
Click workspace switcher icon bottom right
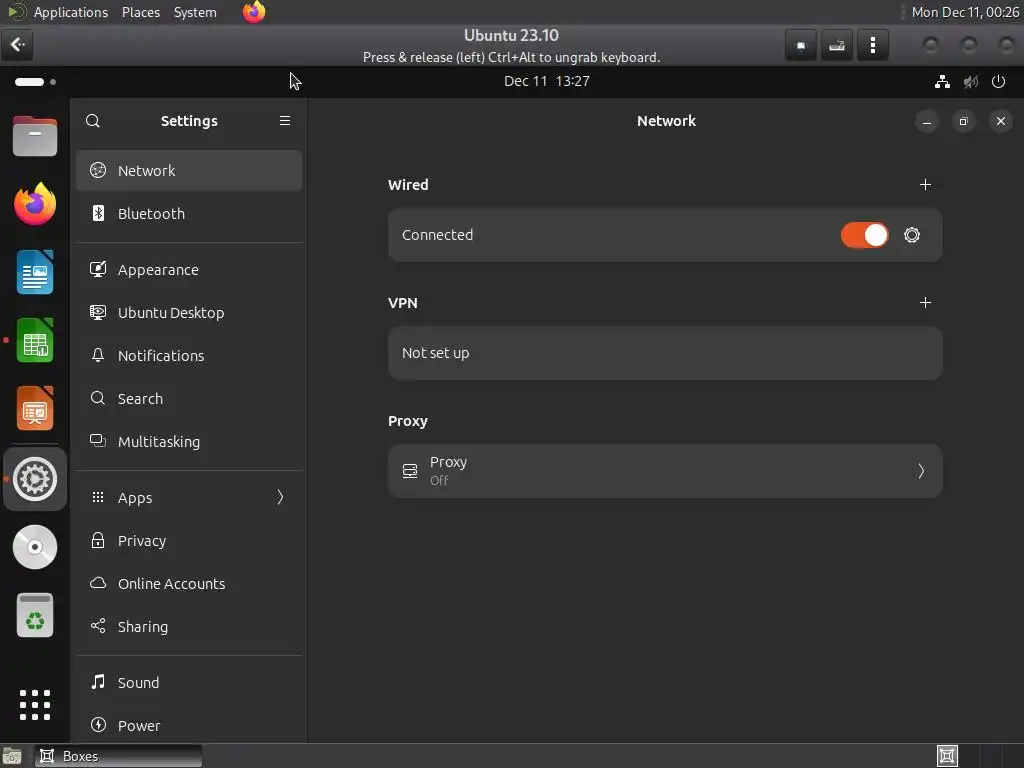tap(946, 756)
